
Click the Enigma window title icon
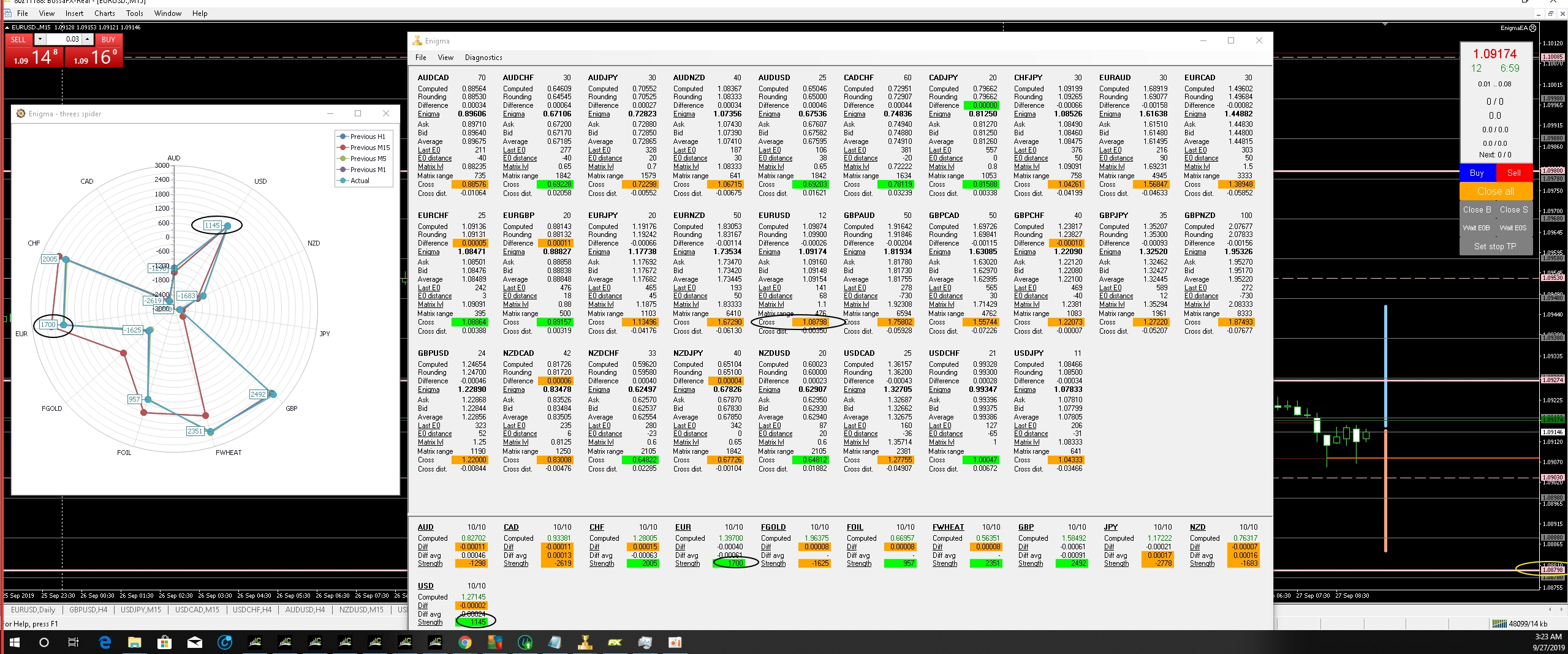pyautogui.click(x=417, y=40)
